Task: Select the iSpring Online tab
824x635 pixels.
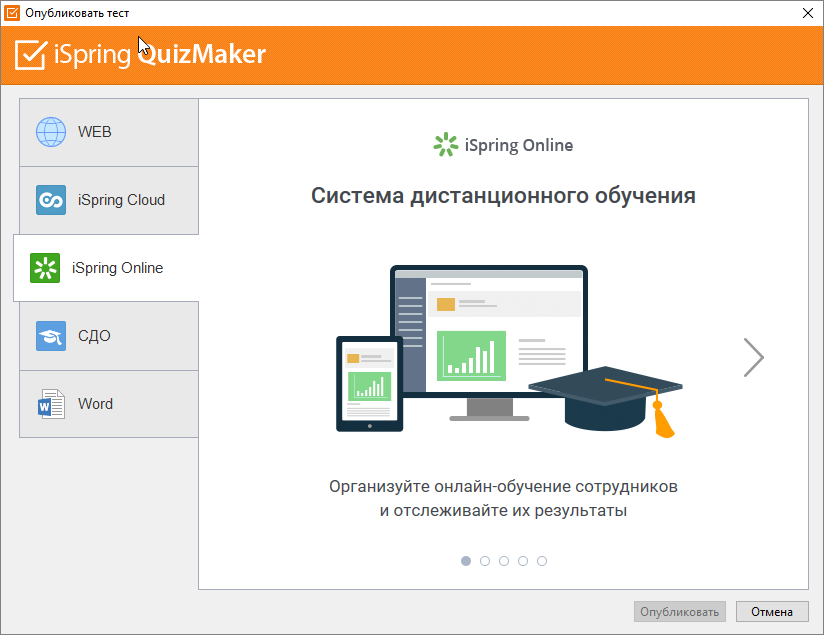Action: tap(106, 268)
